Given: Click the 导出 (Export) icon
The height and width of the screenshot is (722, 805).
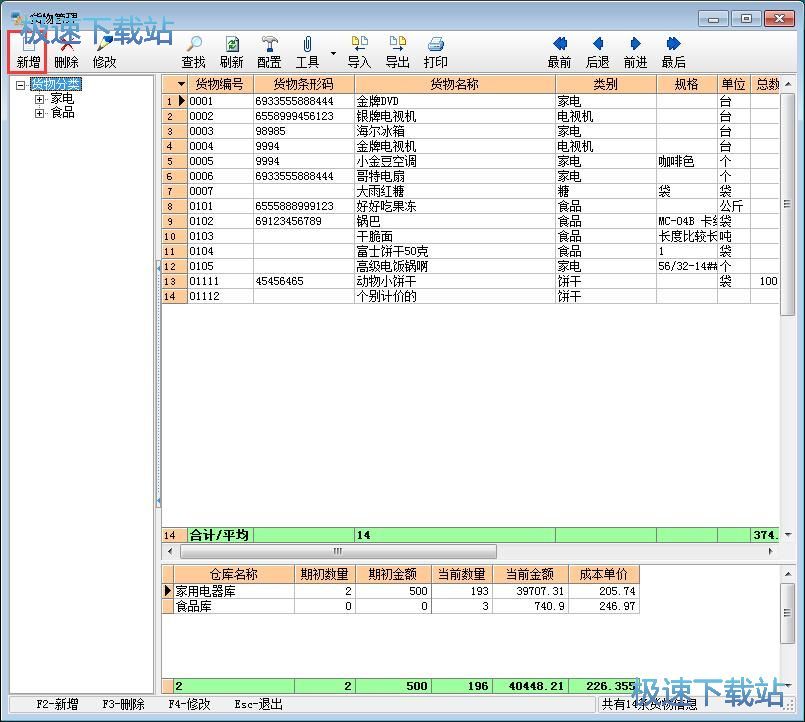Looking at the screenshot, I should pos(397,51).
